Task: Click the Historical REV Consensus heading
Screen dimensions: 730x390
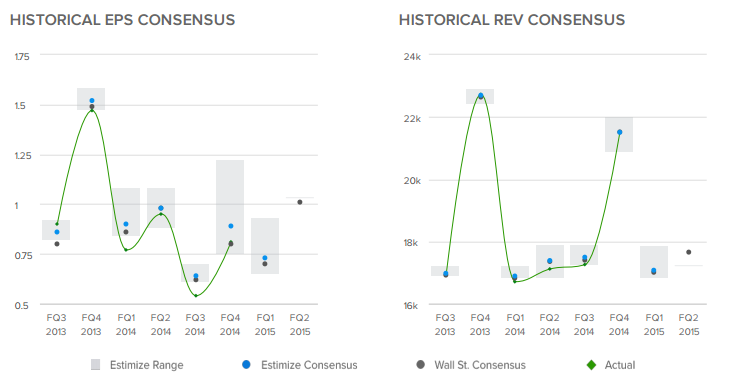Action: coord(512,20)
